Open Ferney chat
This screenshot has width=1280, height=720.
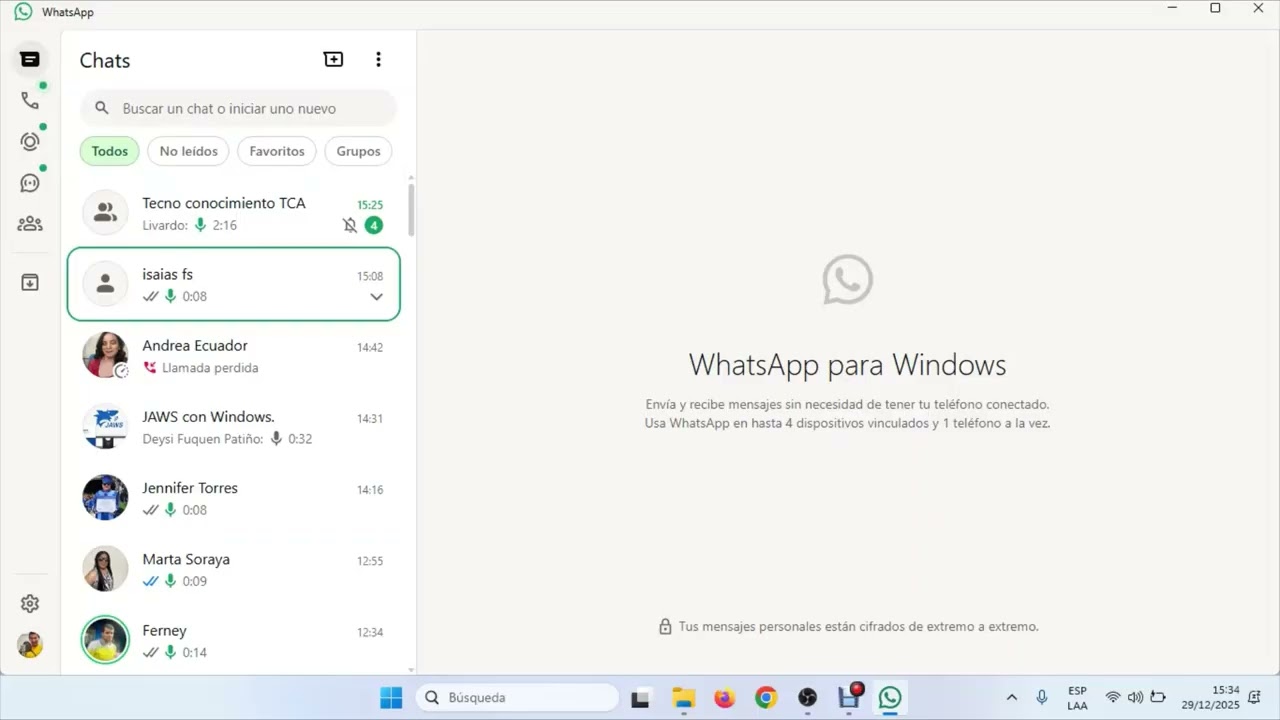(x=234, y=640)
